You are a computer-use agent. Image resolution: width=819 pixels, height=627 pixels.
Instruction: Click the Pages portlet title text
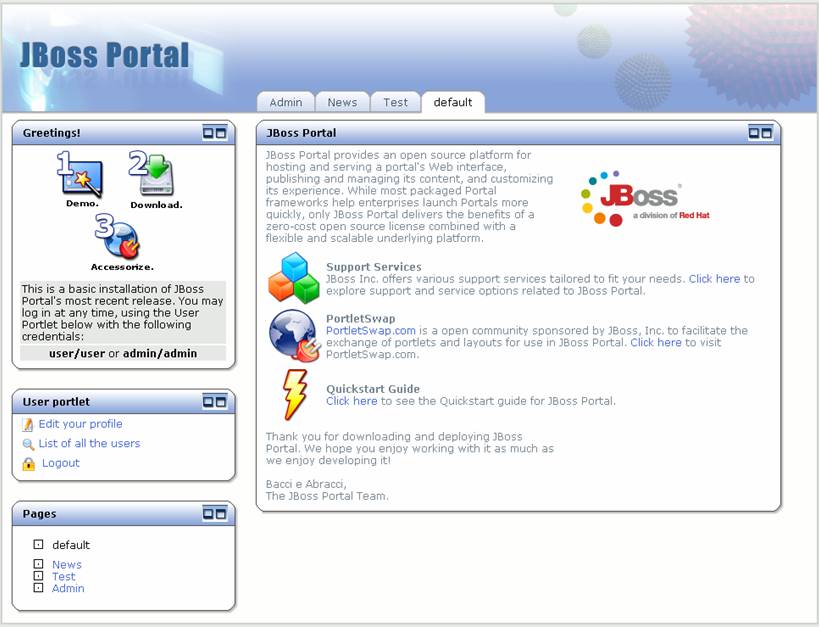[x=39, y=514]
